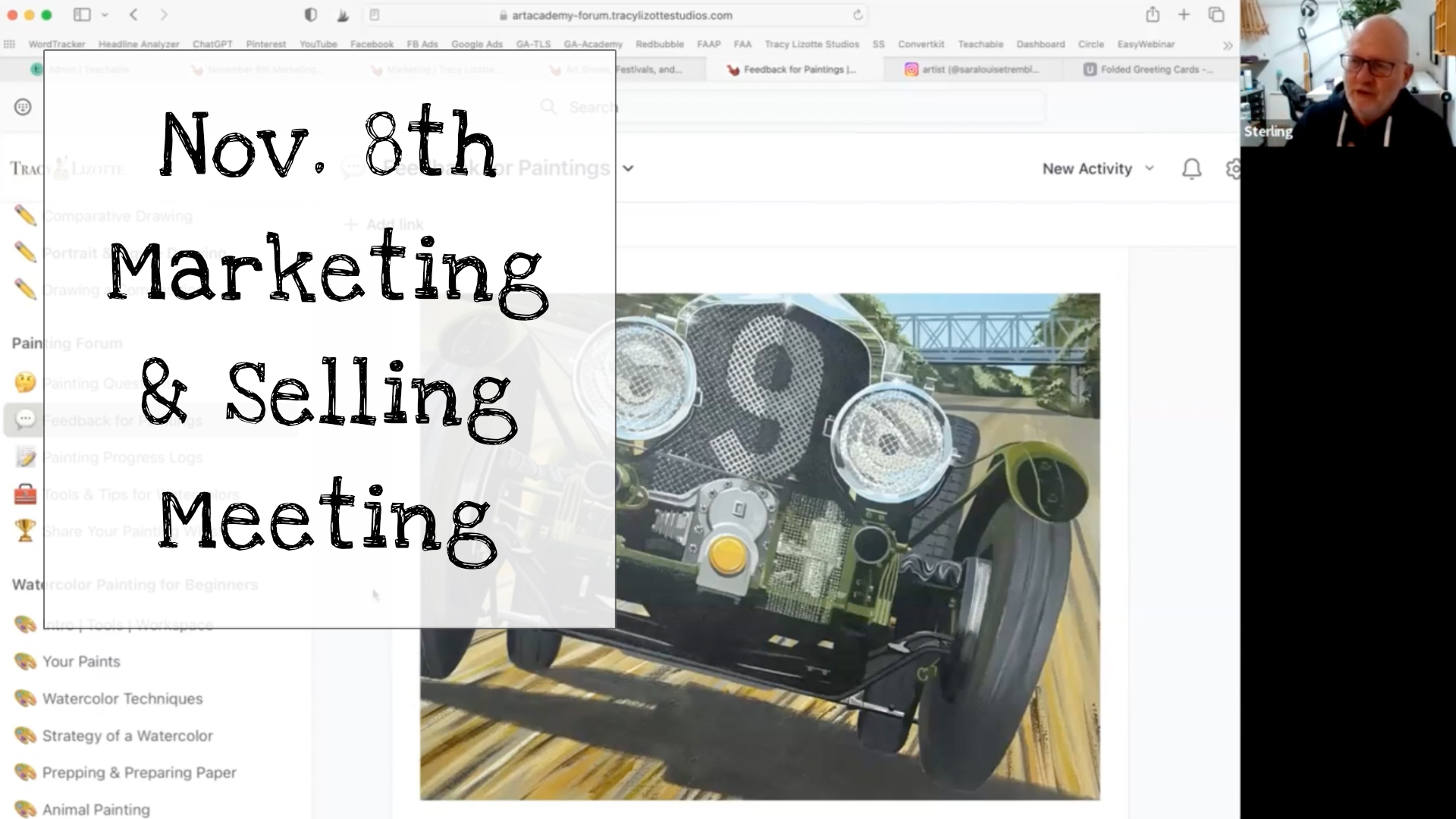Switch to the Festivals tab
Screen dimensions: 1456x819
point(618,69)
